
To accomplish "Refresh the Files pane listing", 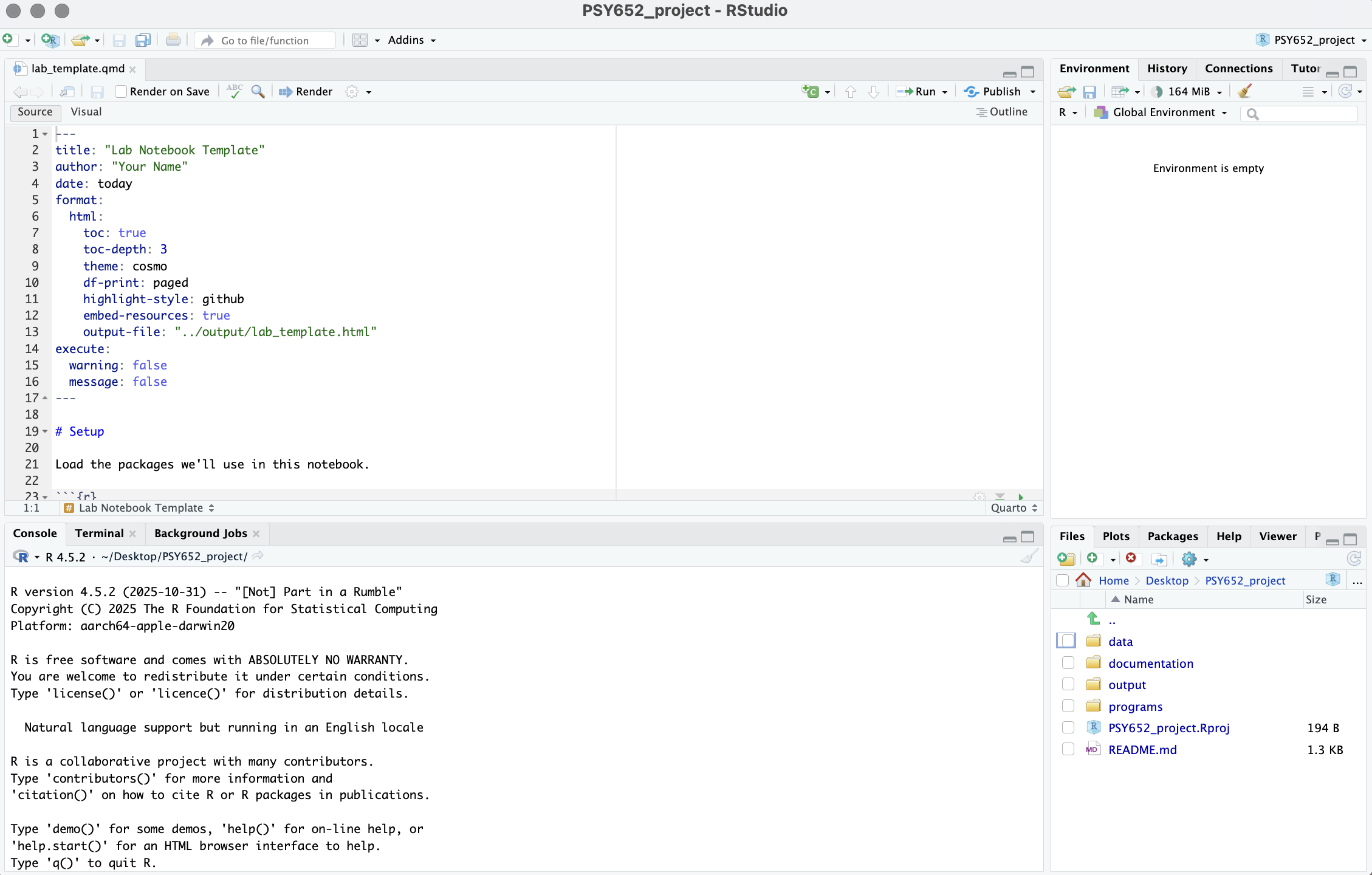I will (1354, 558).
